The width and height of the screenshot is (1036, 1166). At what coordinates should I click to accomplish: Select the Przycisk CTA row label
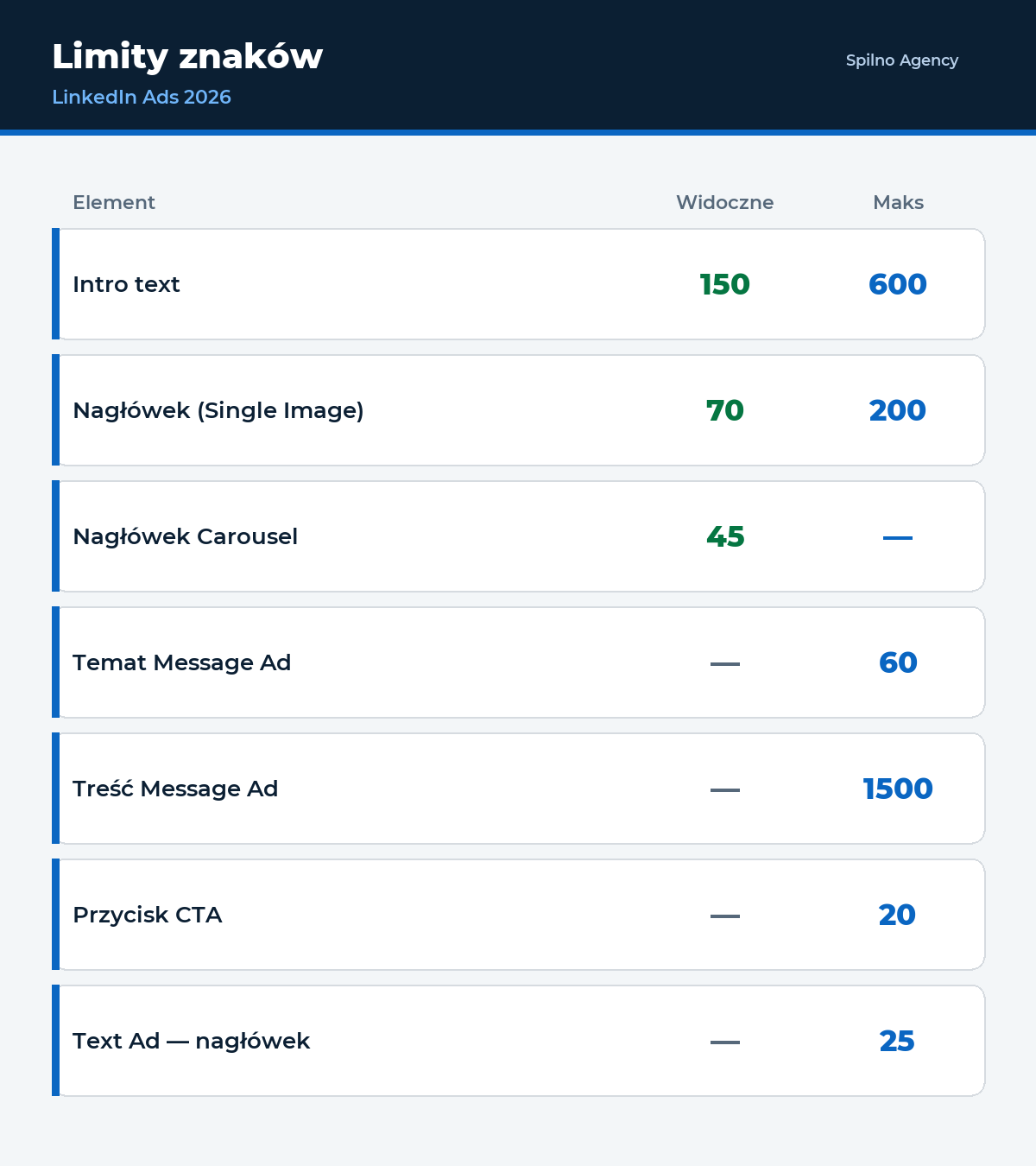tap(148, 915)
